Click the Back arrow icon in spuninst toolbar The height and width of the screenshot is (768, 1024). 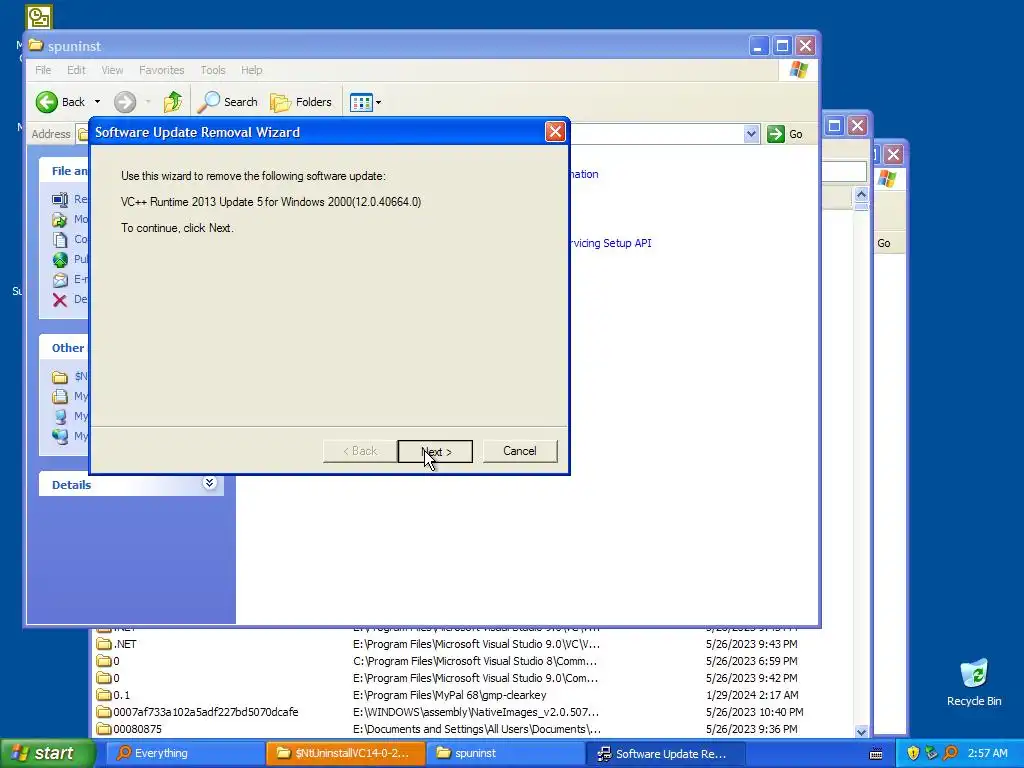pos(47,102)
